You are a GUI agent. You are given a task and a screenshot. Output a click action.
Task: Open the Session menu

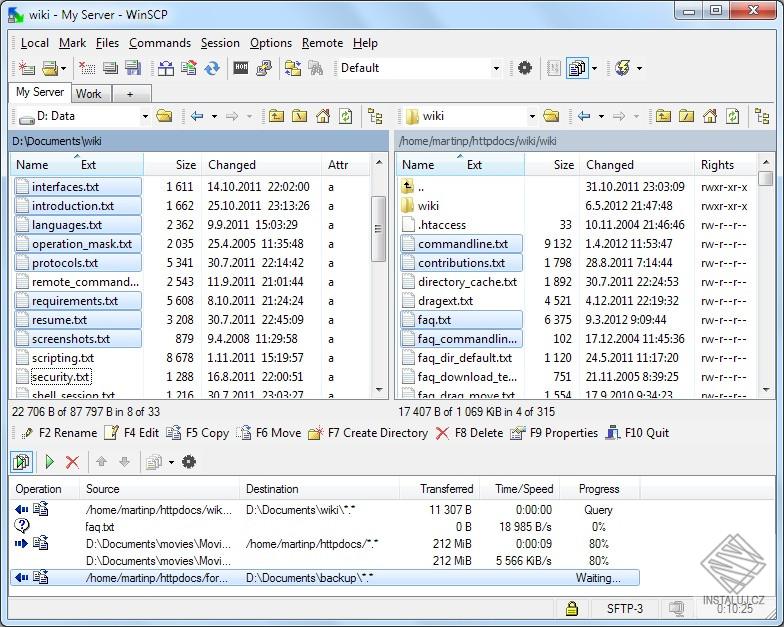(220, 43)
